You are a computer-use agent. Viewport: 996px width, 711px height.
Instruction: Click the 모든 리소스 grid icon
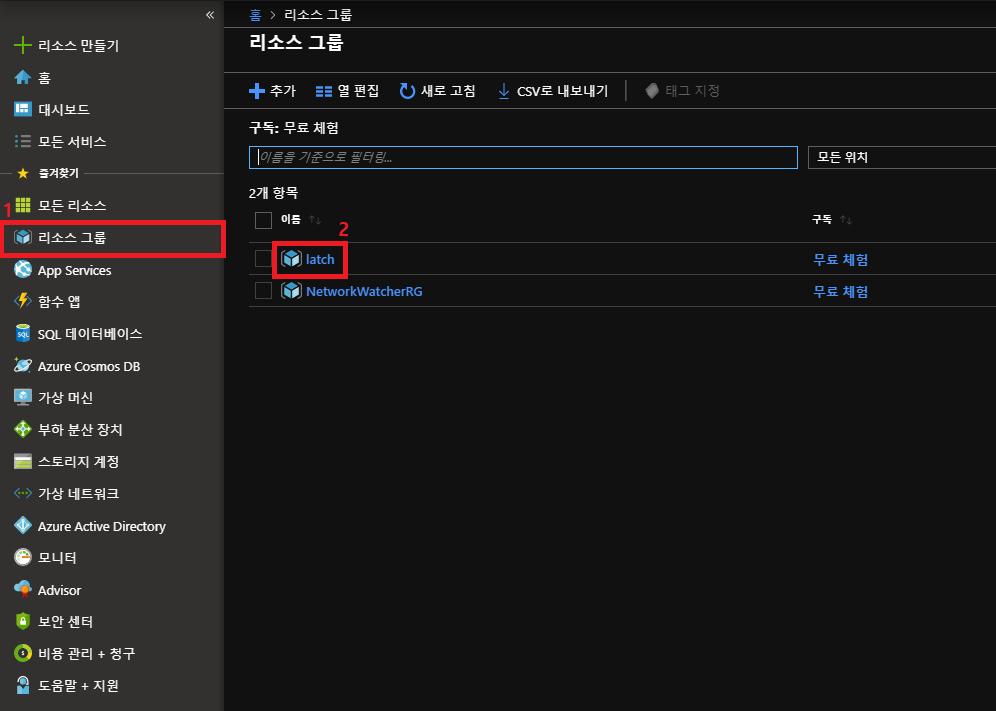click(x=22, y=205)
